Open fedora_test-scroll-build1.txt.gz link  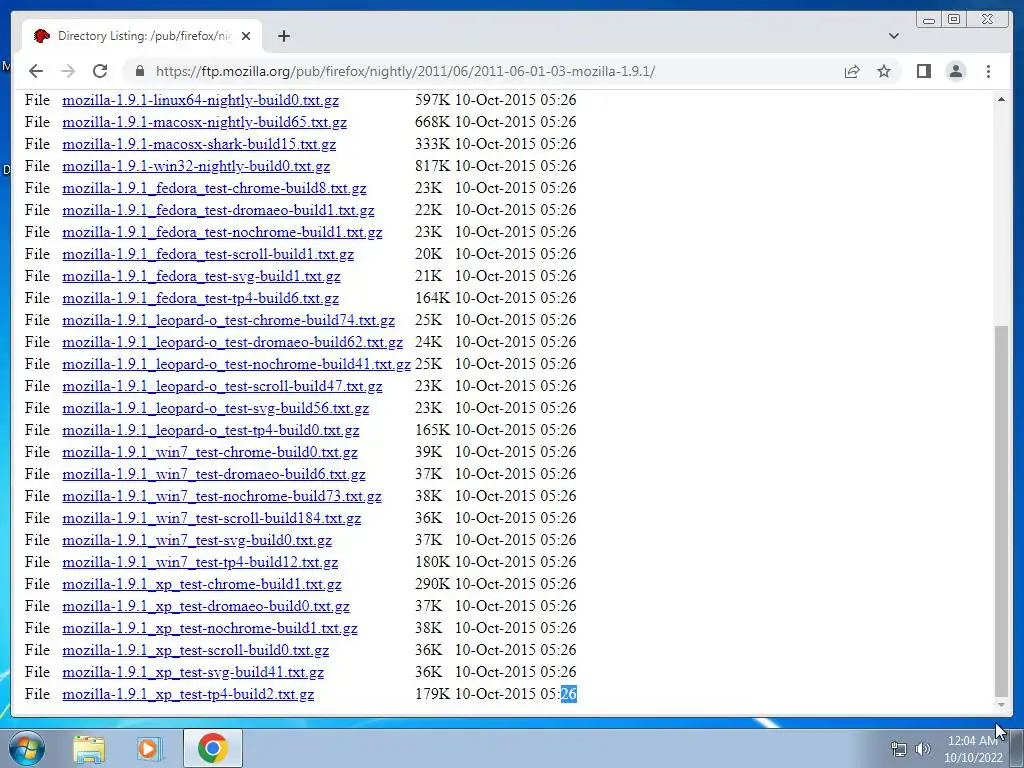tap(208, 255)
